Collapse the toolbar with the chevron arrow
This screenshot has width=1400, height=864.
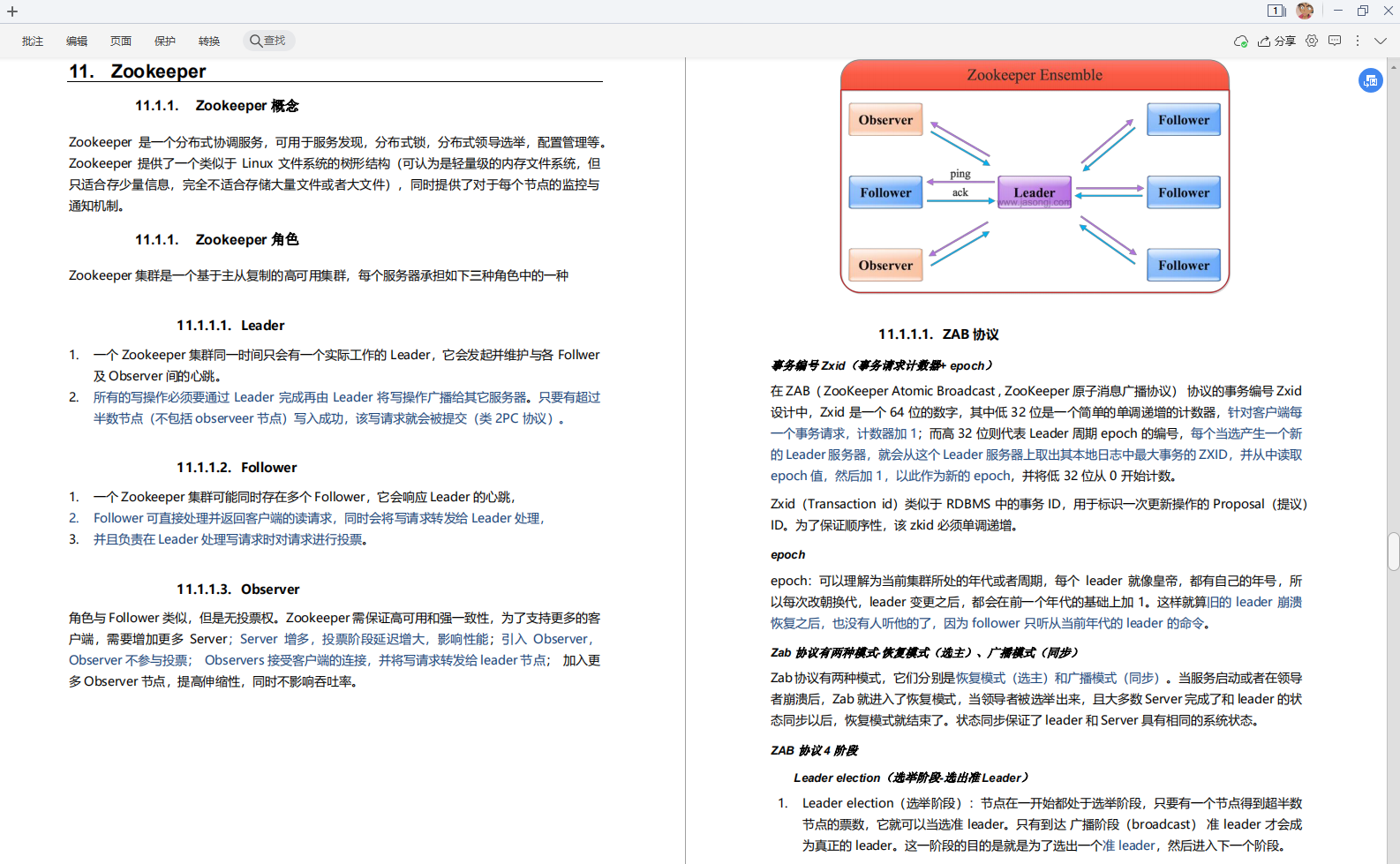point(1381,41)
